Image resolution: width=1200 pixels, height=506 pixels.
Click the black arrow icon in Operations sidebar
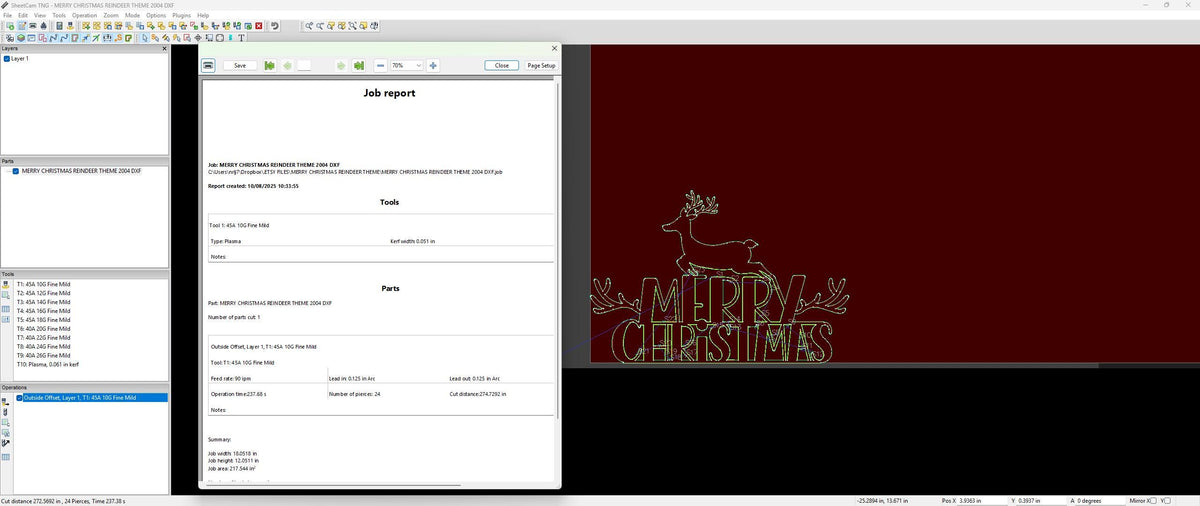(6, 442)
